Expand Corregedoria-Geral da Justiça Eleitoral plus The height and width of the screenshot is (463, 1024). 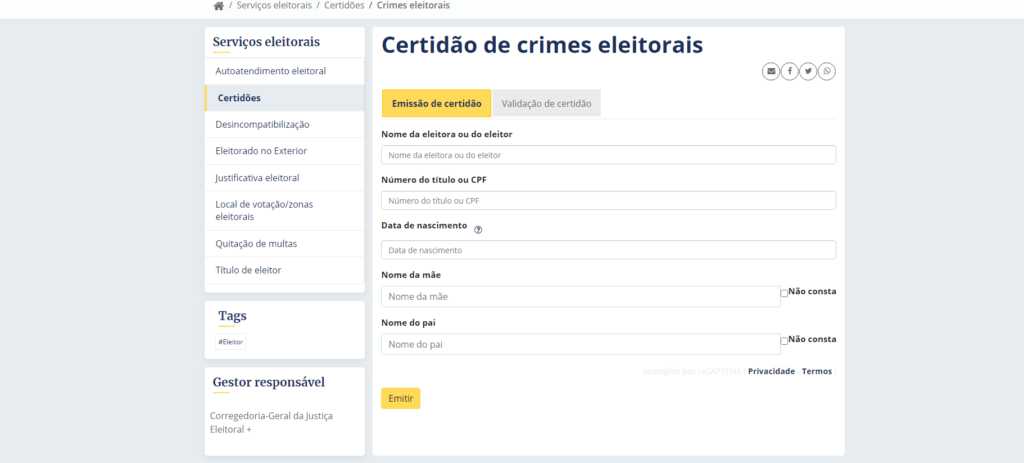click(249, 429)
